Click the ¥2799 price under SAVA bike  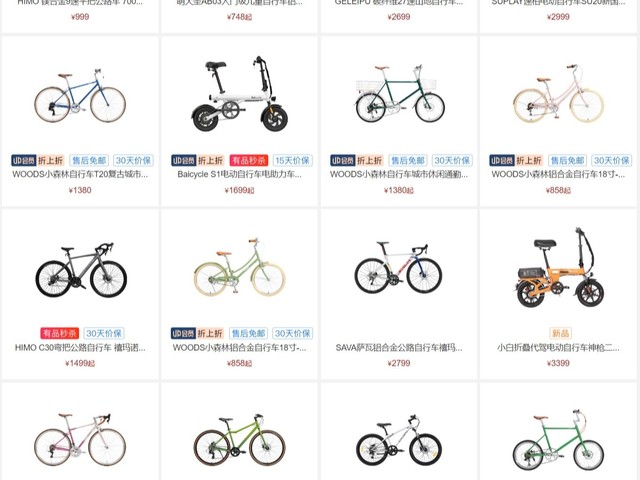pyautogui.click(x=399, y=363)
